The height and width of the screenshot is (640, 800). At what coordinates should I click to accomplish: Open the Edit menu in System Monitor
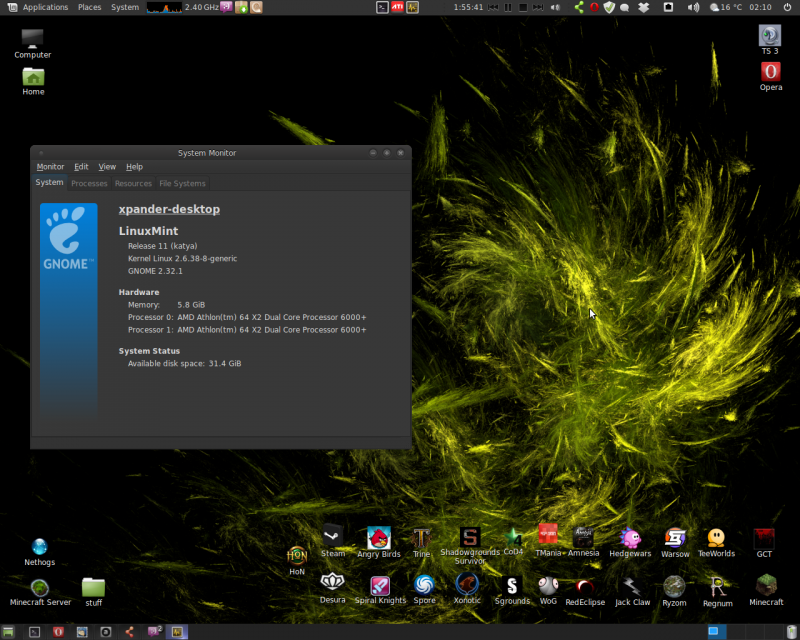(81, 167)
